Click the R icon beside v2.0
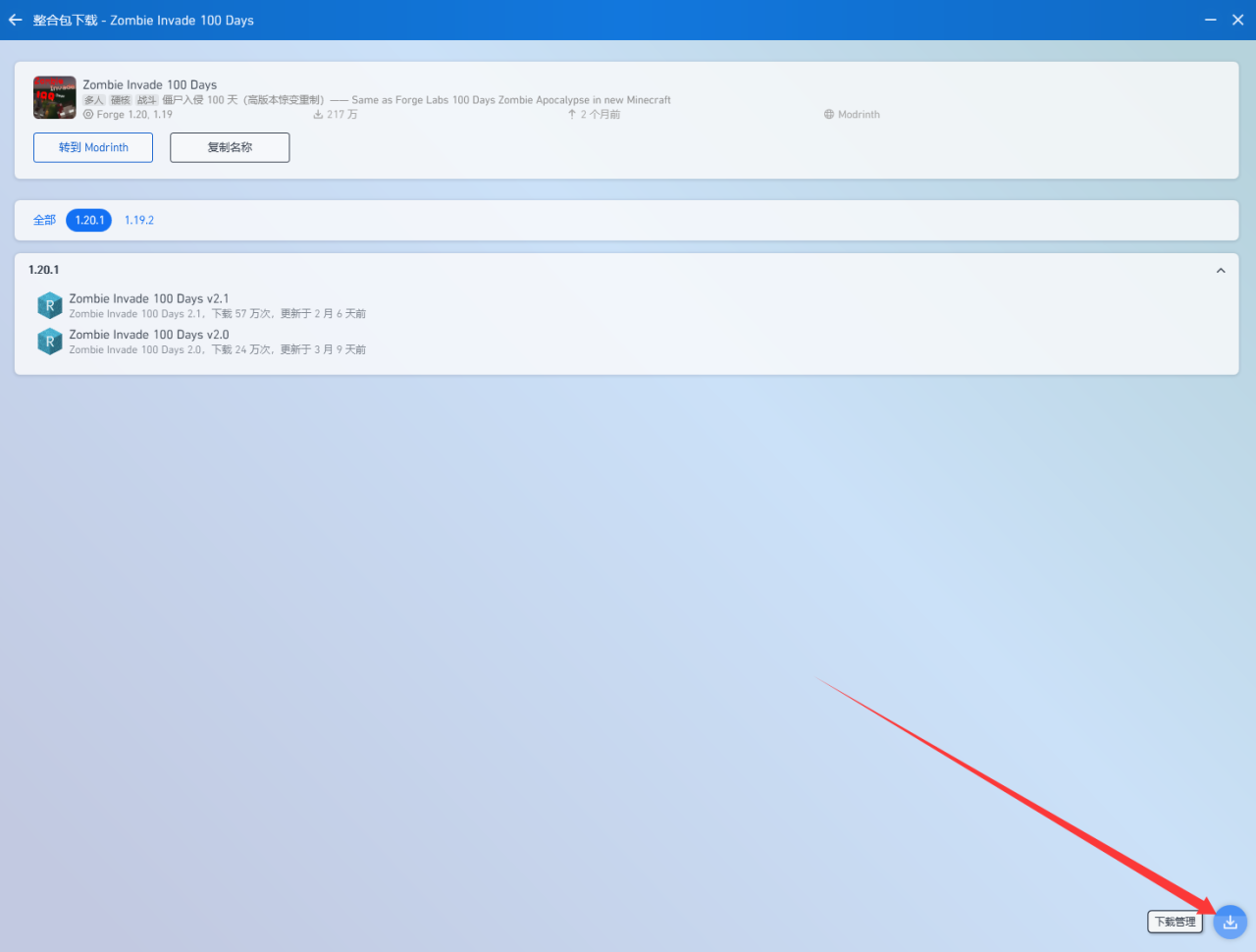Viewport: 1256px width, 952px height. pos(49,342)
